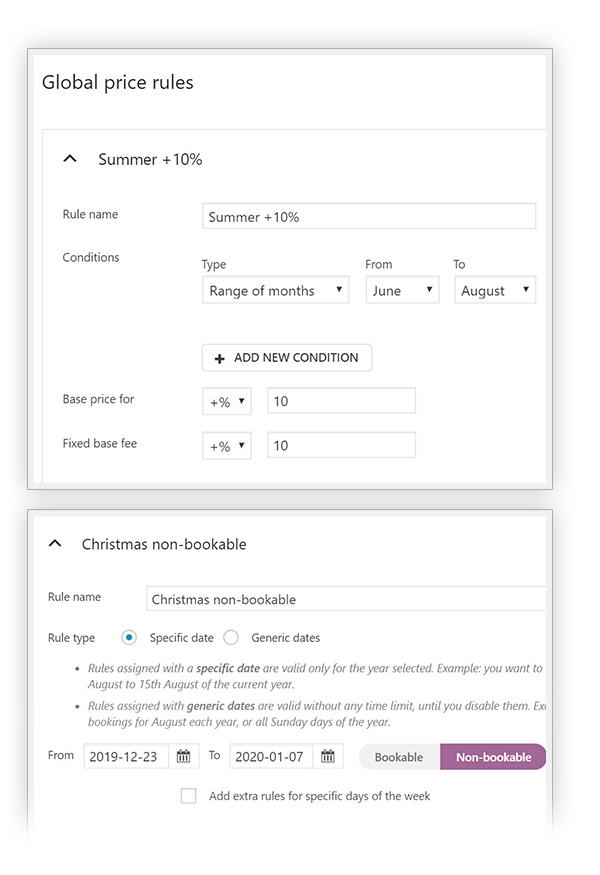Image resolution: width=600 pixels, height=875 pixels.
Task: Open the Range of months type dropdown
Action: pos(276,290)
